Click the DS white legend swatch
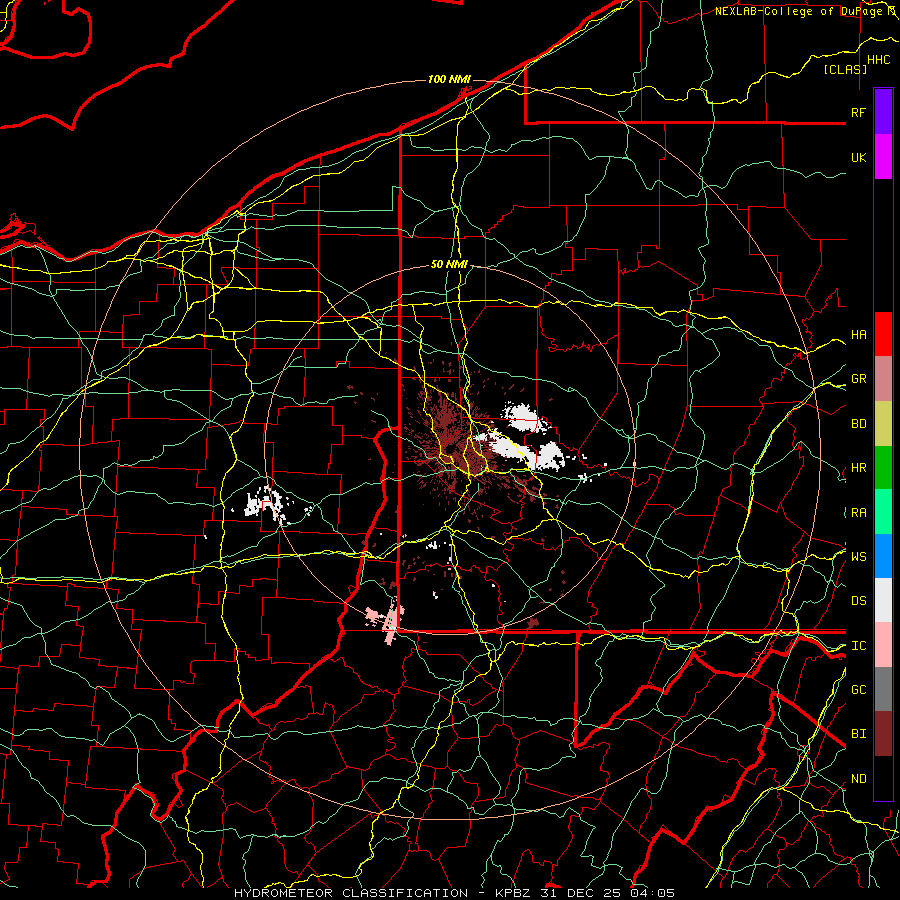This screenshot has width=900, height=900. pyautogui.click(x=883, y=600)
